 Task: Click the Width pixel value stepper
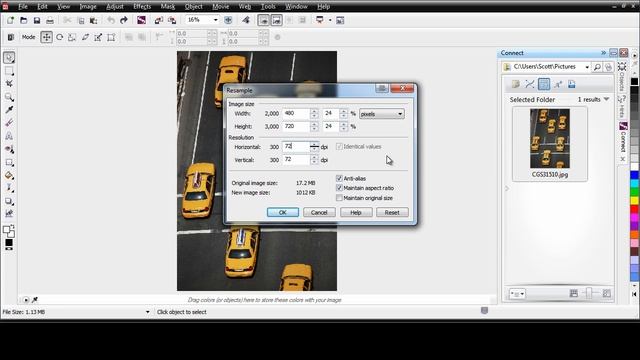314,114
